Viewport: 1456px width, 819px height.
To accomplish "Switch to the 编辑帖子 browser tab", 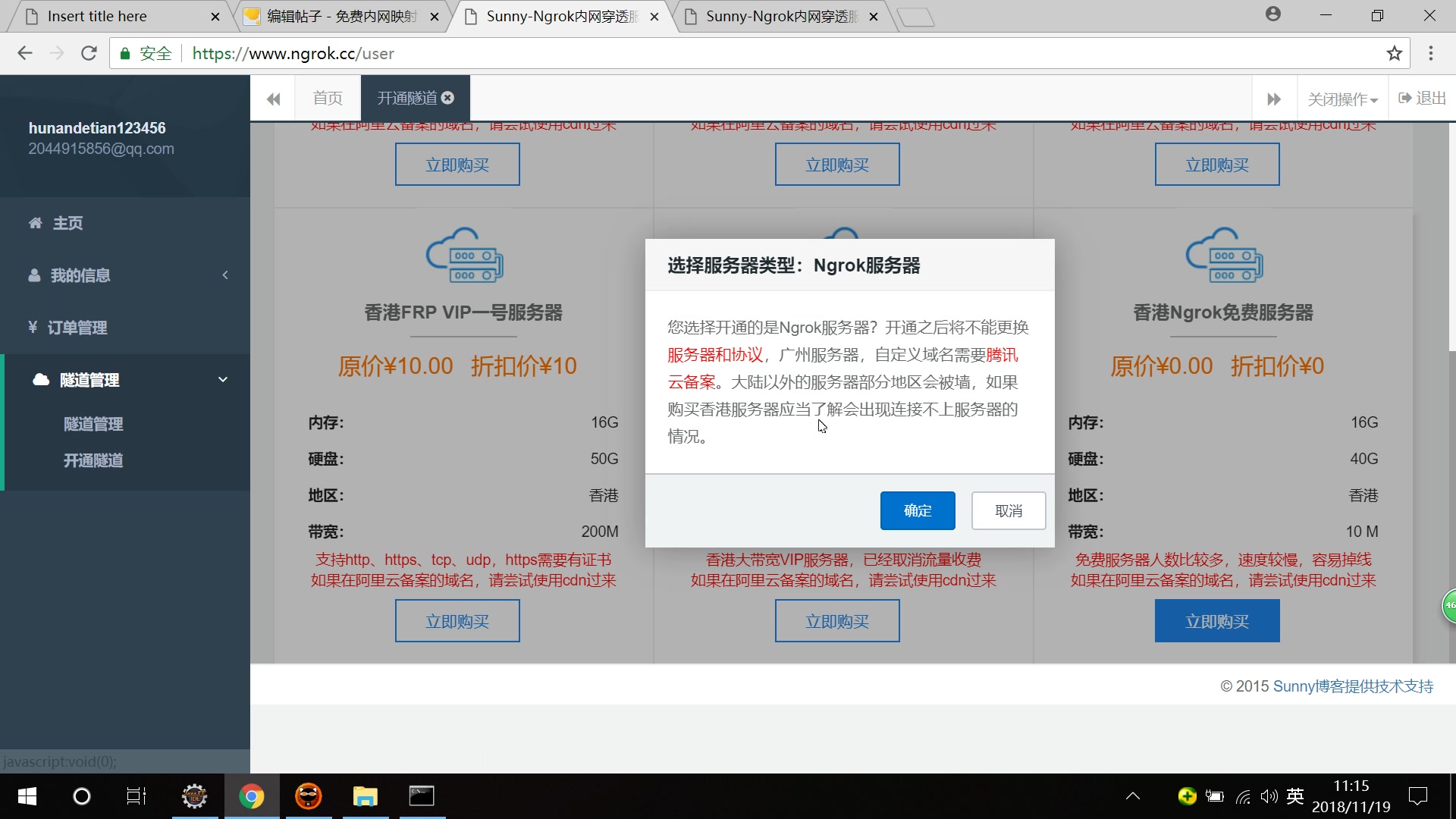I will (341, 16).
